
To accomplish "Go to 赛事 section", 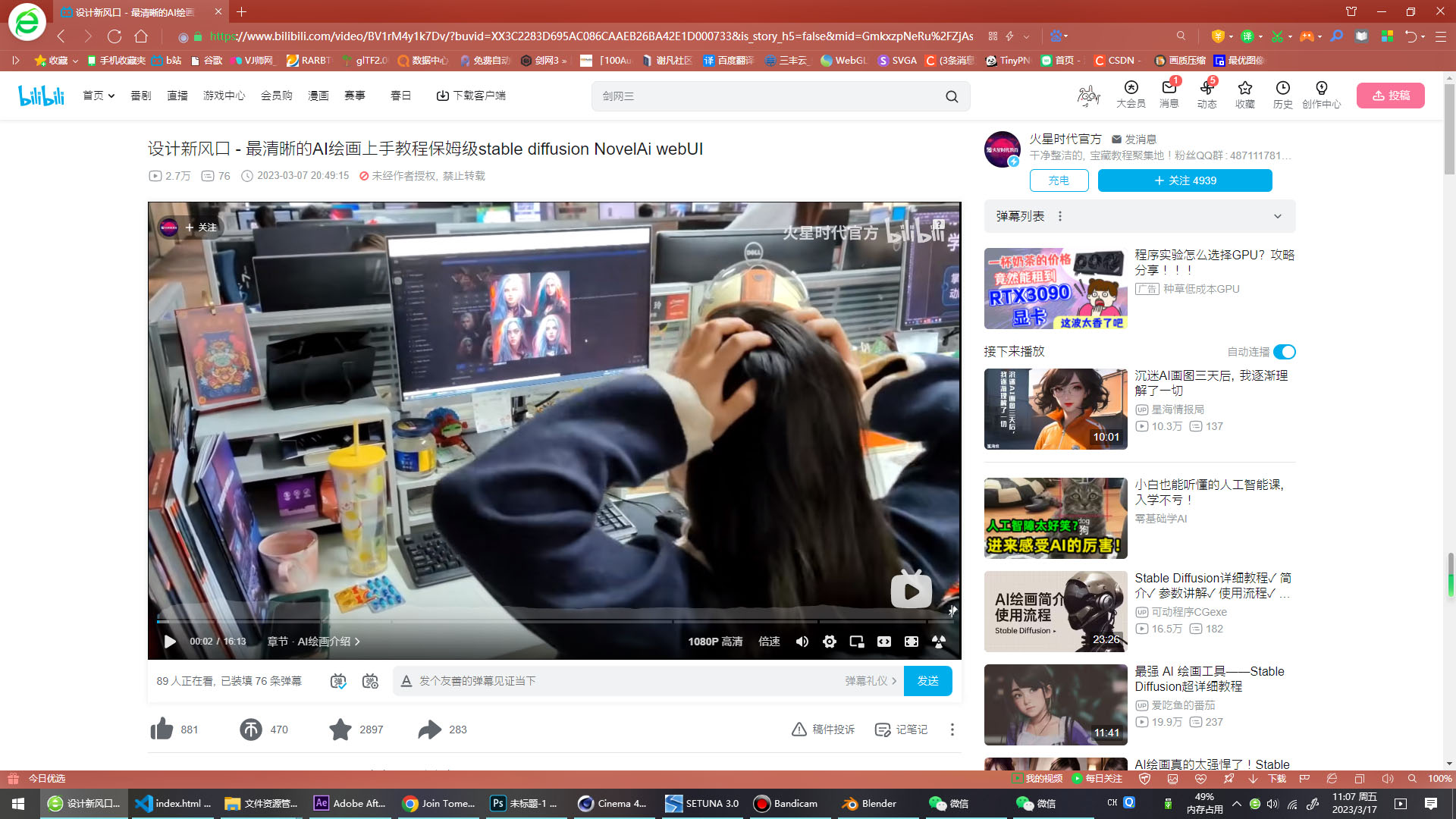I will (355, 96).
